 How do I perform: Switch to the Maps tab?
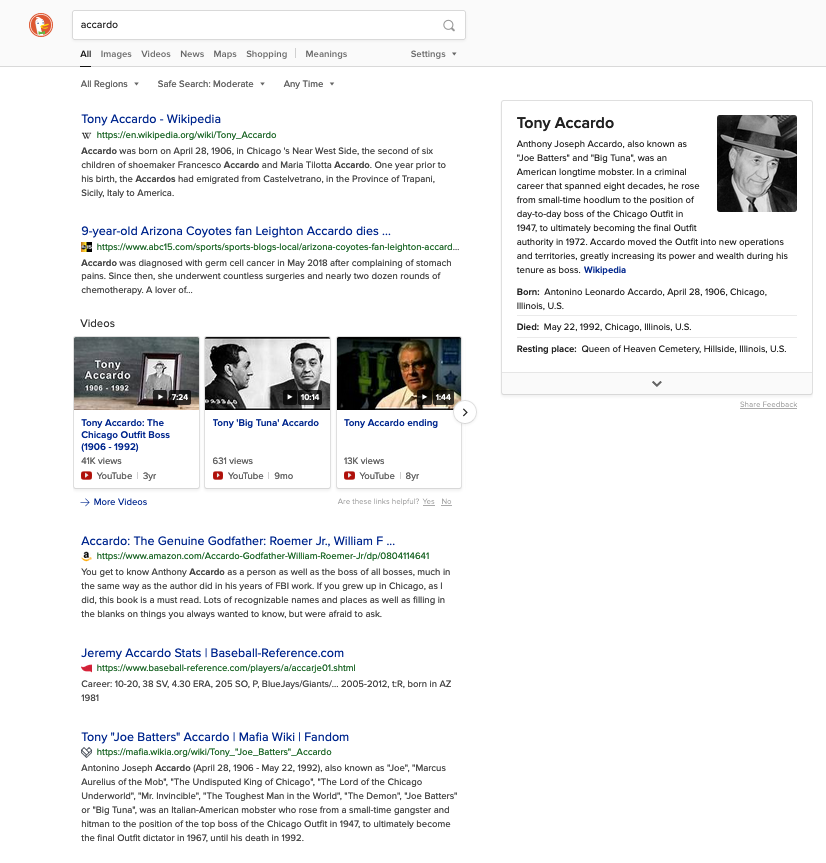(x=225, y=54)
